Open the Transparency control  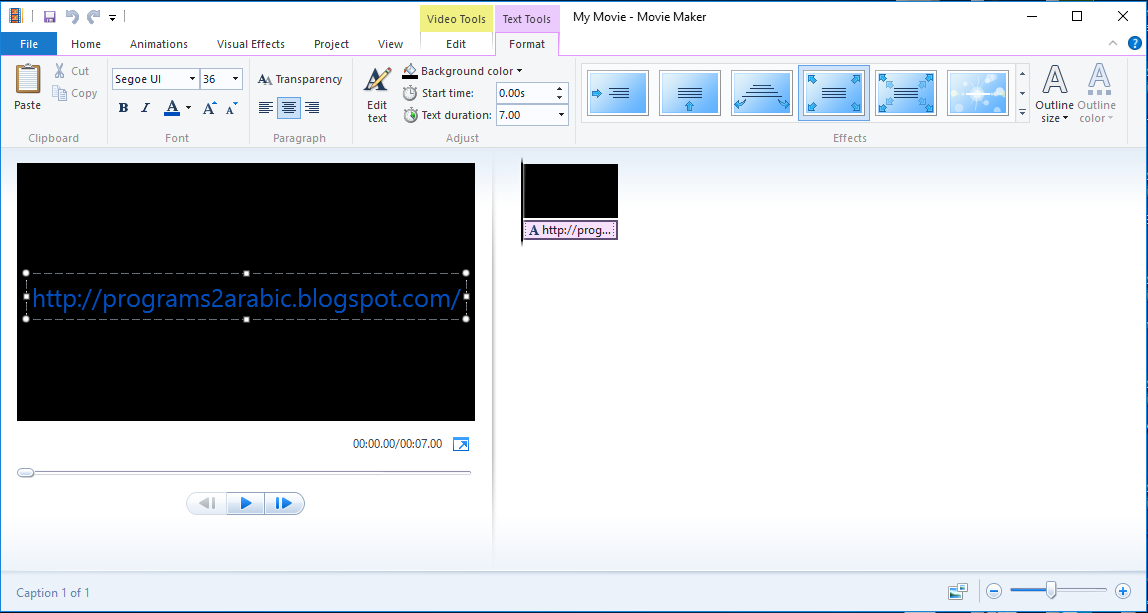(300, 79)
